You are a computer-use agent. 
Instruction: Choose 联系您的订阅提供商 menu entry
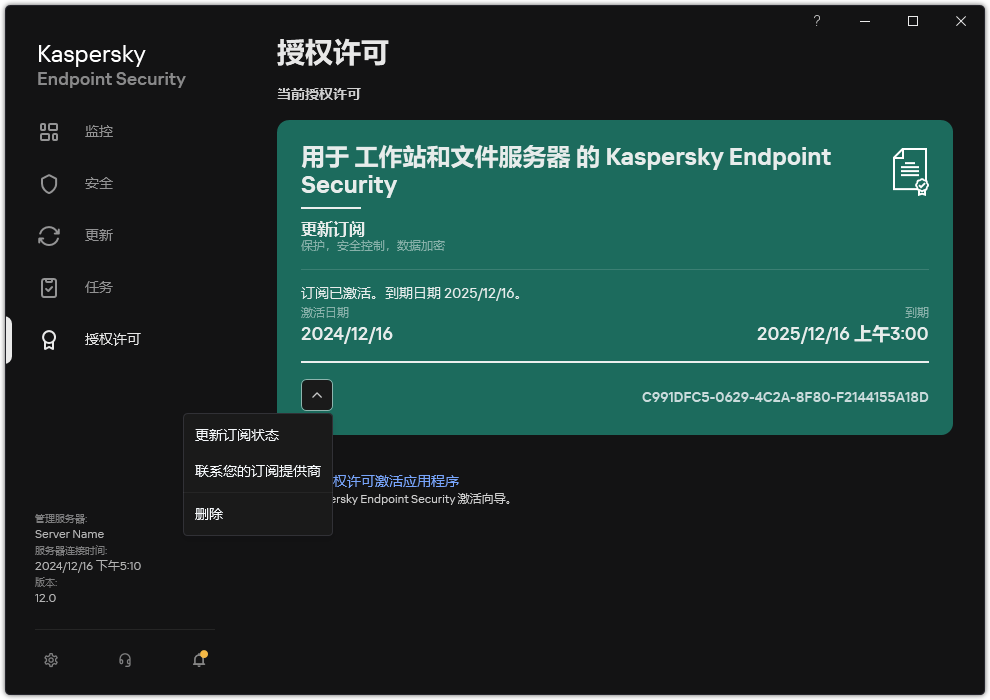click(258, 470)
